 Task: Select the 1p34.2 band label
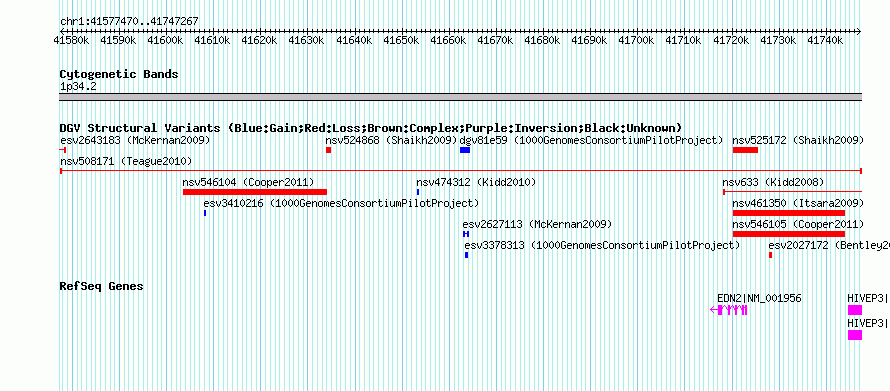[x=78, y=87]
